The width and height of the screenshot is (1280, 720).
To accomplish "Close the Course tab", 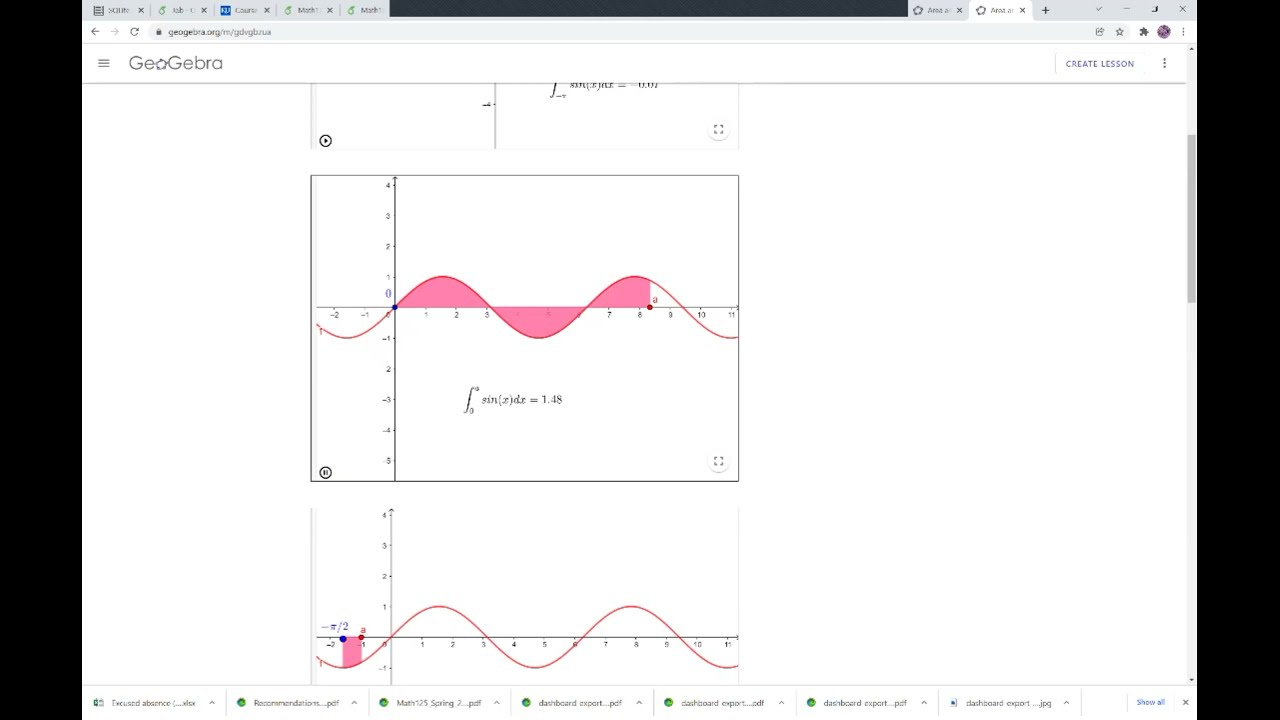I will (x=267, y=10).
